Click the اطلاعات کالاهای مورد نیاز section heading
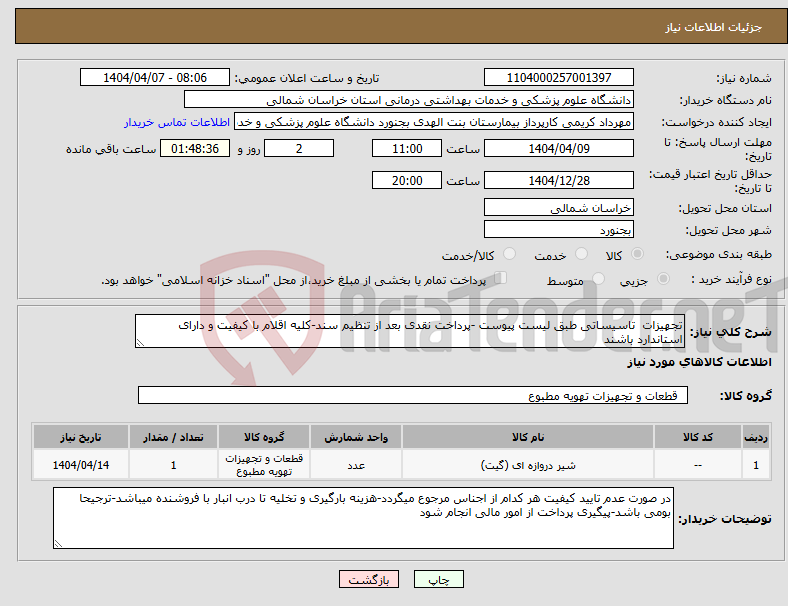This screenshot has width=788, height=606. [x=699, y=362]
